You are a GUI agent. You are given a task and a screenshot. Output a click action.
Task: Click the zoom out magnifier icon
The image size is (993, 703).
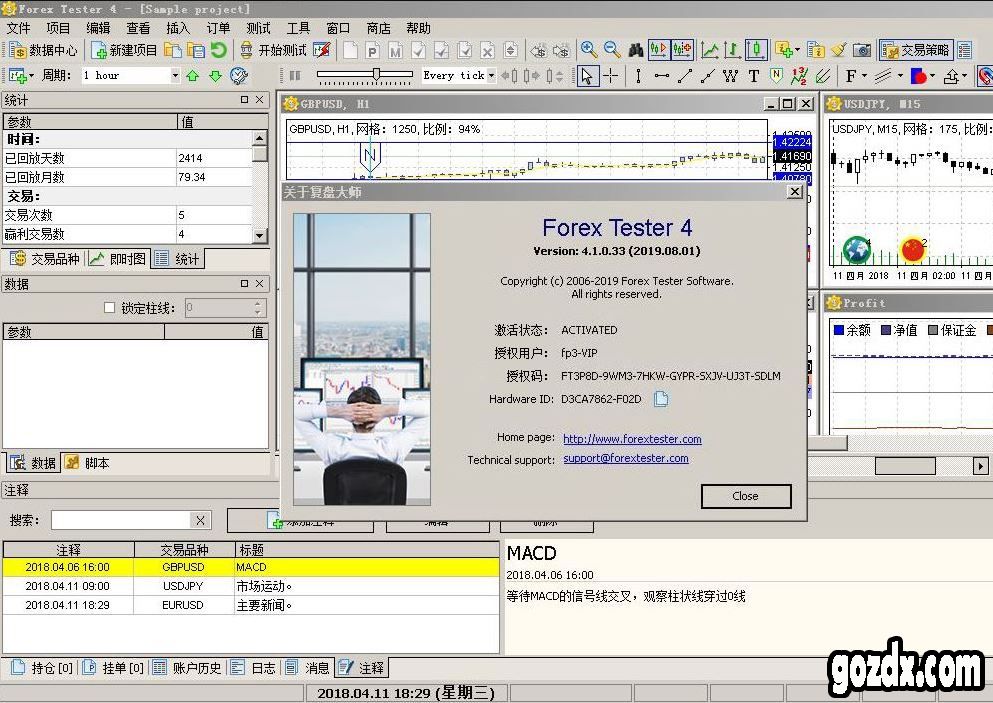tap(612, 50)
